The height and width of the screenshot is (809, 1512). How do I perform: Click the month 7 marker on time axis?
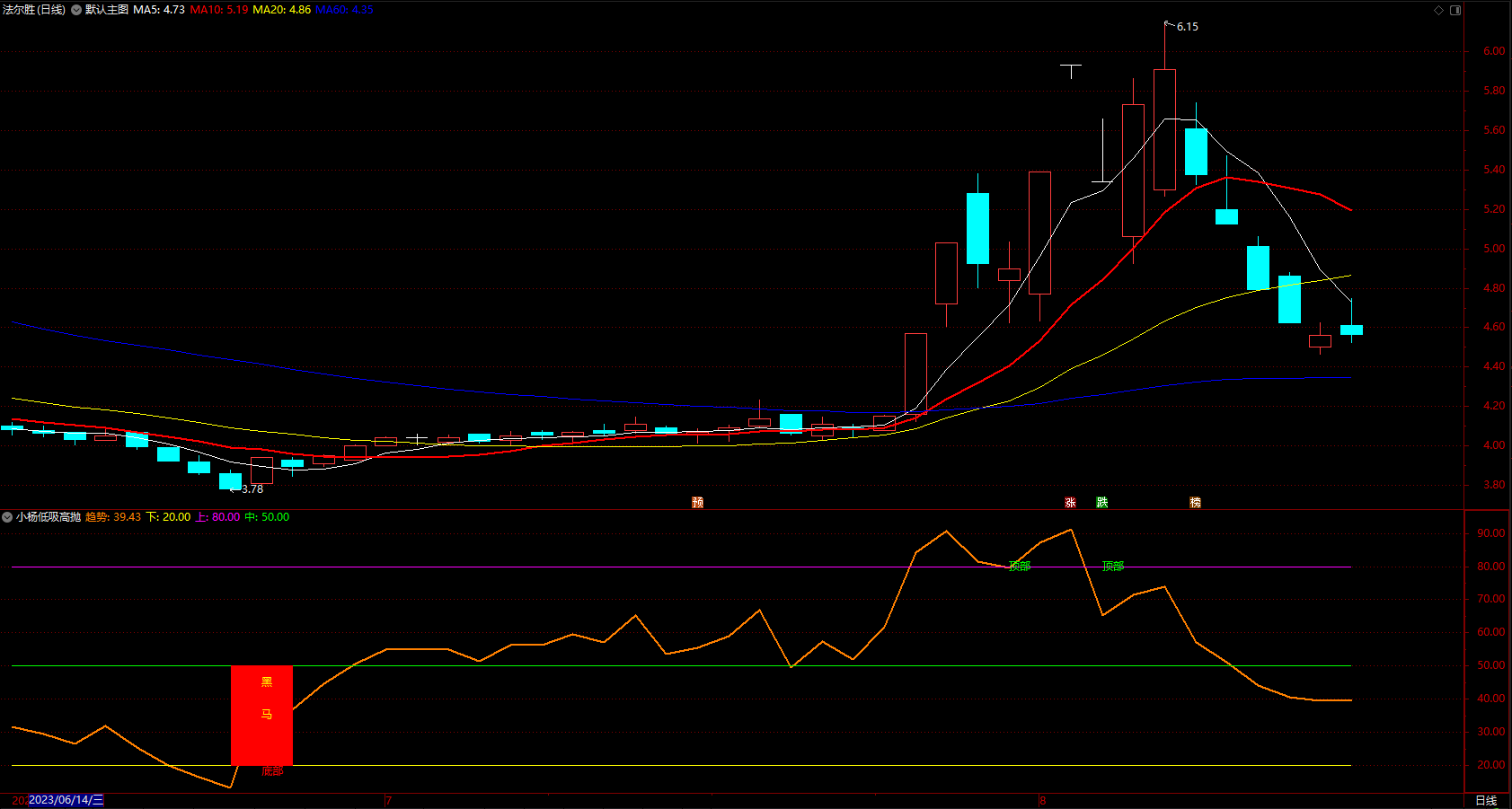388,801
